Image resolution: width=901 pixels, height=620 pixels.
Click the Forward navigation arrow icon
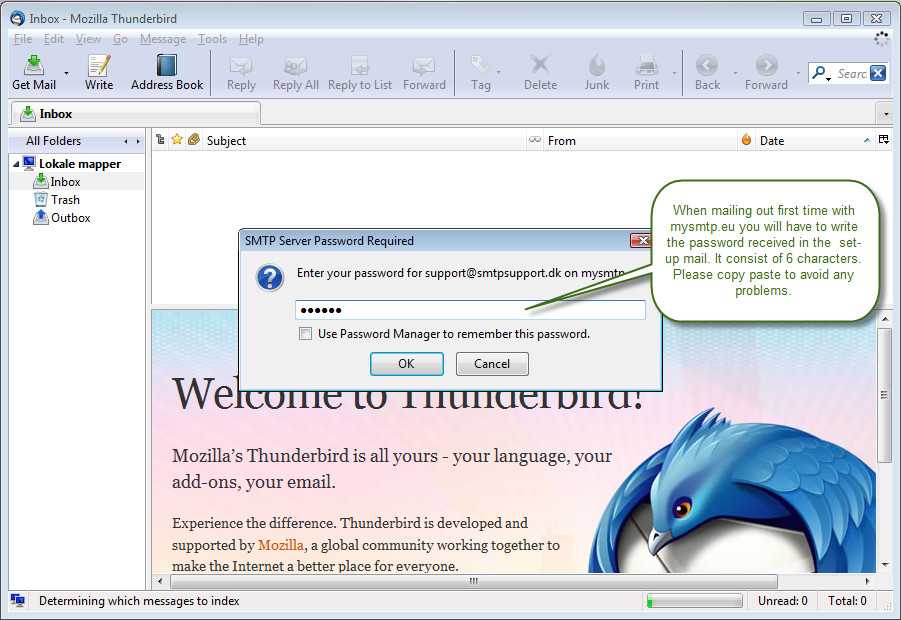pyautogui.click(x=767, y=65)
